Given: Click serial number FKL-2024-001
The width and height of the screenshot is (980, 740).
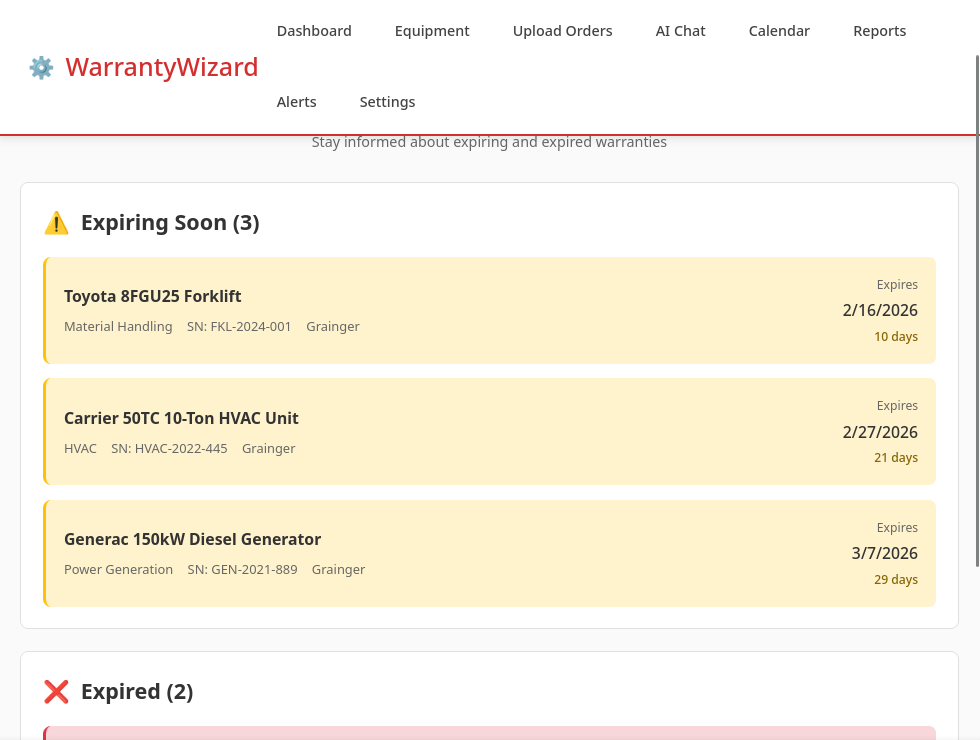Looking at the screenshot, I should coord(239,327).
